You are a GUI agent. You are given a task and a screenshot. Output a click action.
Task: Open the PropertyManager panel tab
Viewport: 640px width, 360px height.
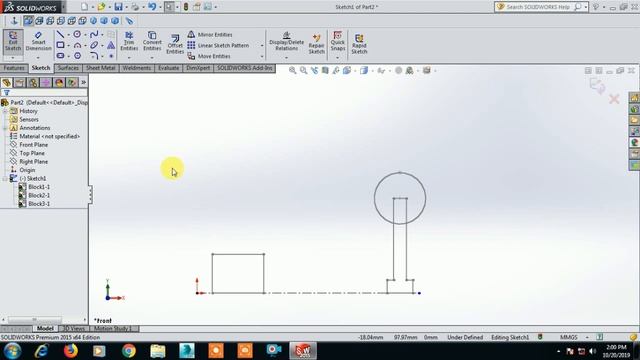point(20,82)
